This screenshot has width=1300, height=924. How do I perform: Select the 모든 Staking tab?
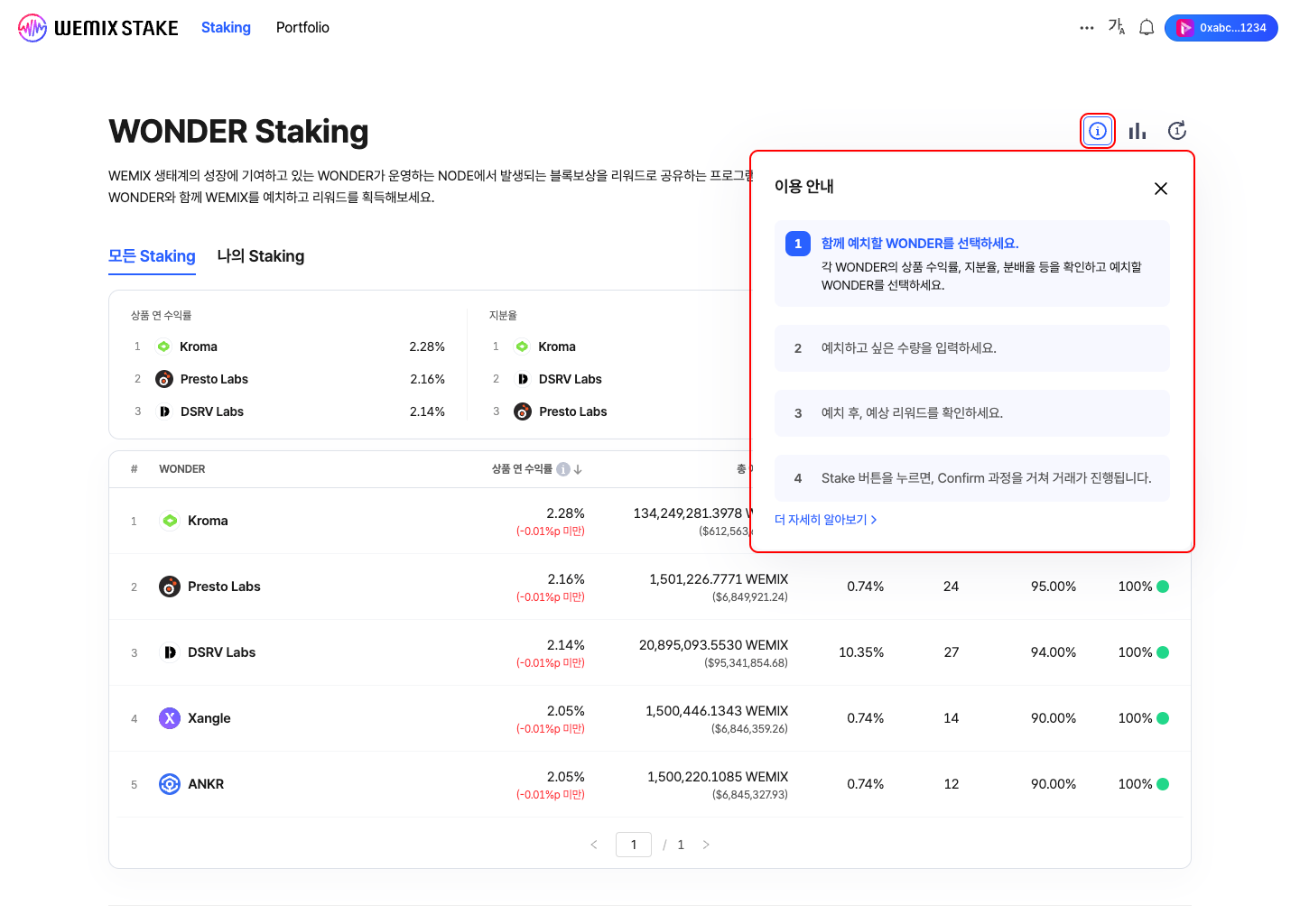coord(152,256)
